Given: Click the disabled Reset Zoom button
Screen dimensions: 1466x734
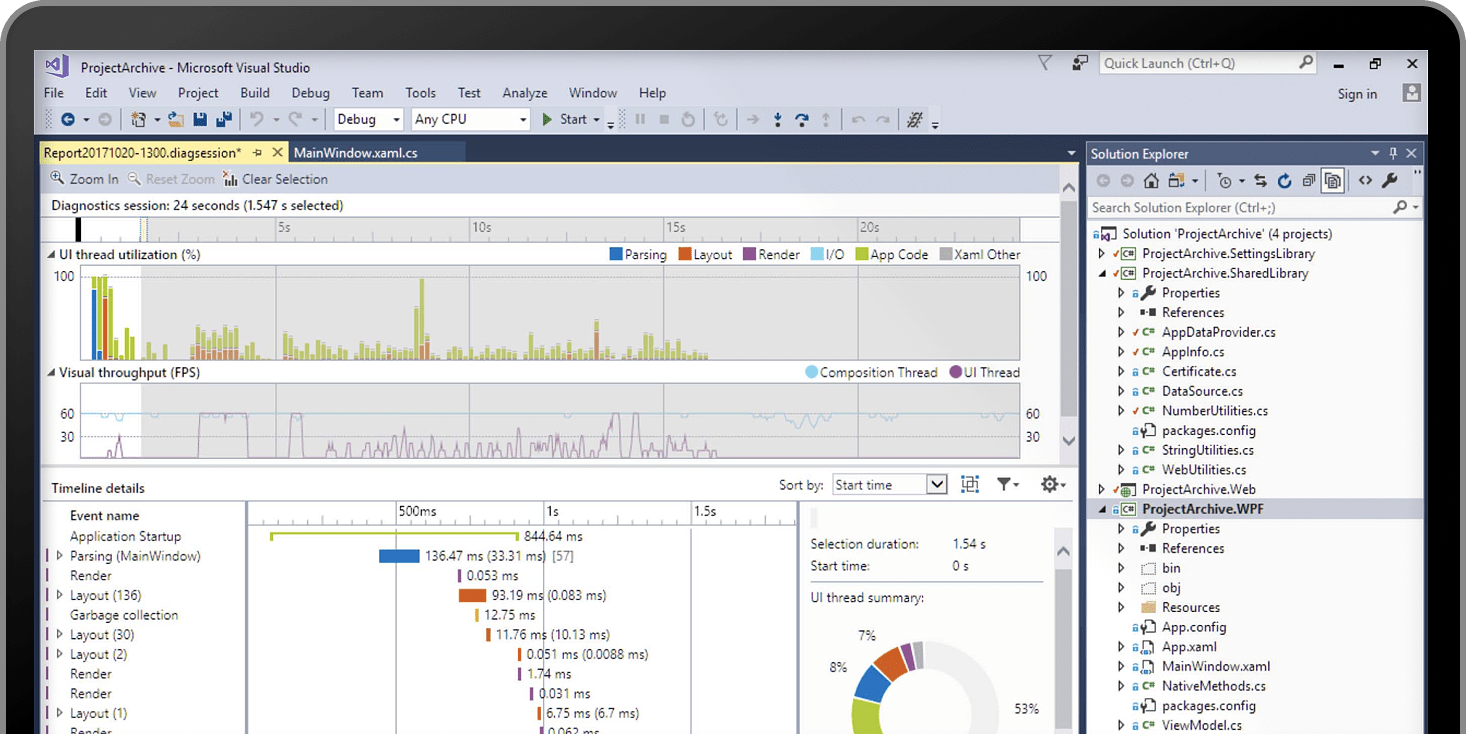Looking at the screenshot, I should pyautogui.click(x=171, y=179).
